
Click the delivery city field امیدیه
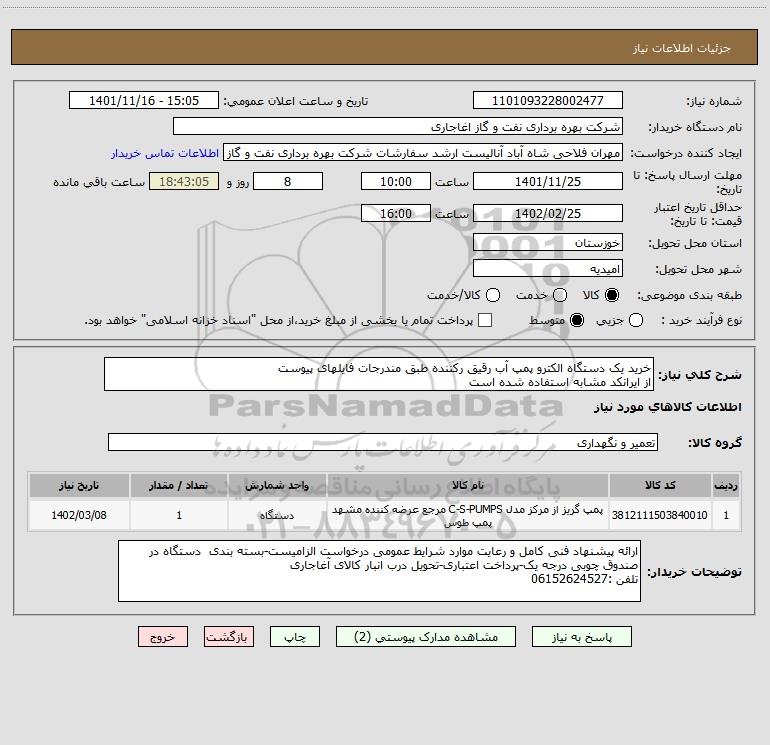coord(548,268)
